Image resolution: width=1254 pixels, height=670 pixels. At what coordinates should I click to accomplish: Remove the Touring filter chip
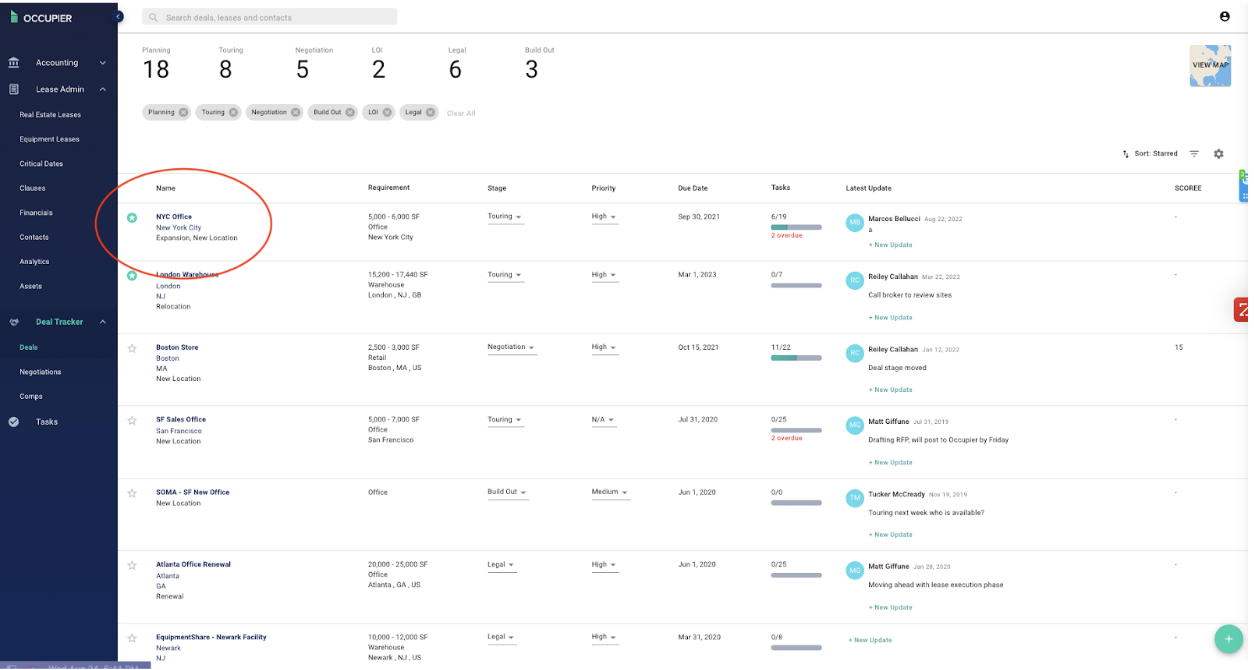(x=233, y=112)
